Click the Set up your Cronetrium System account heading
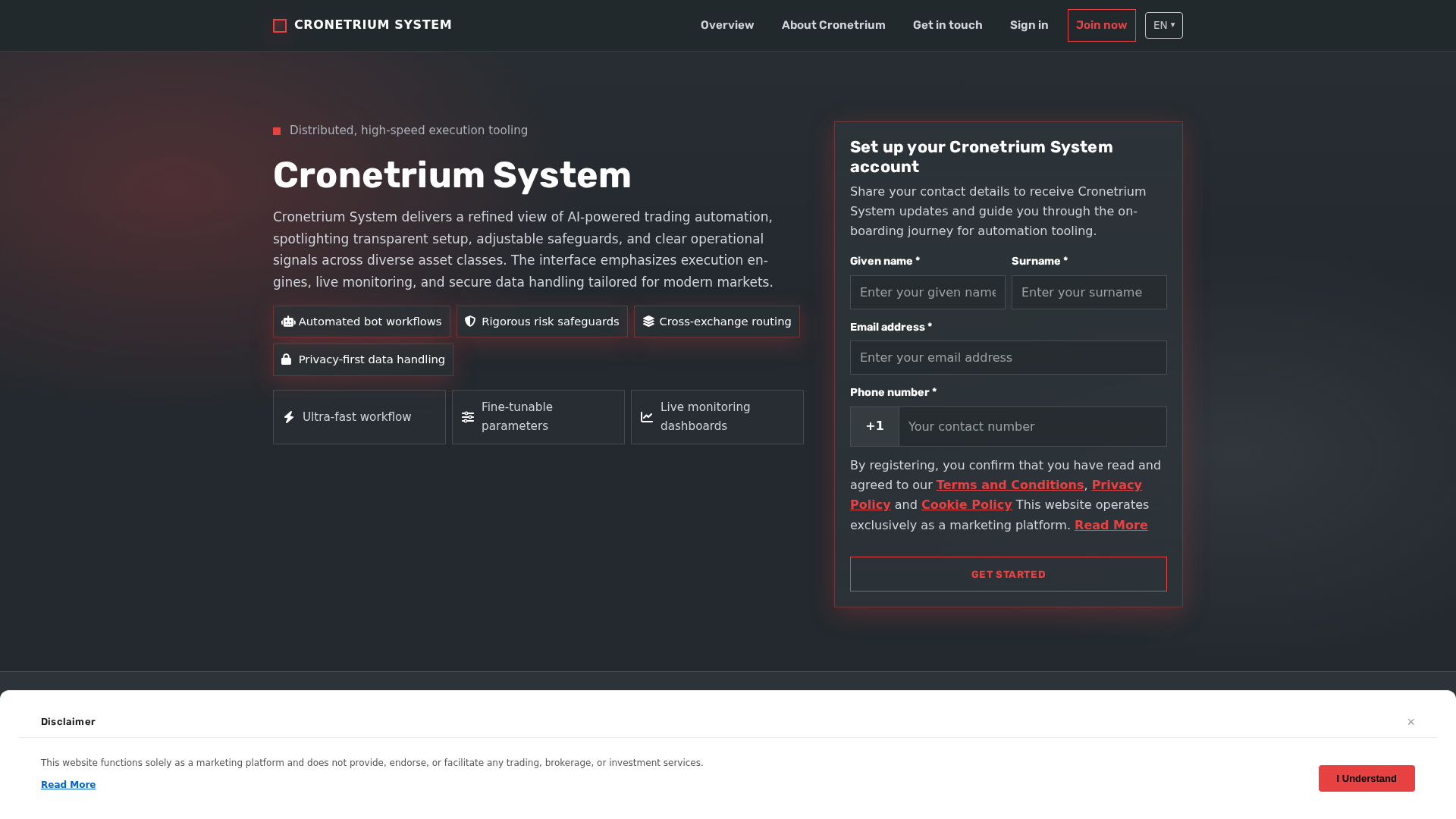 981,157
